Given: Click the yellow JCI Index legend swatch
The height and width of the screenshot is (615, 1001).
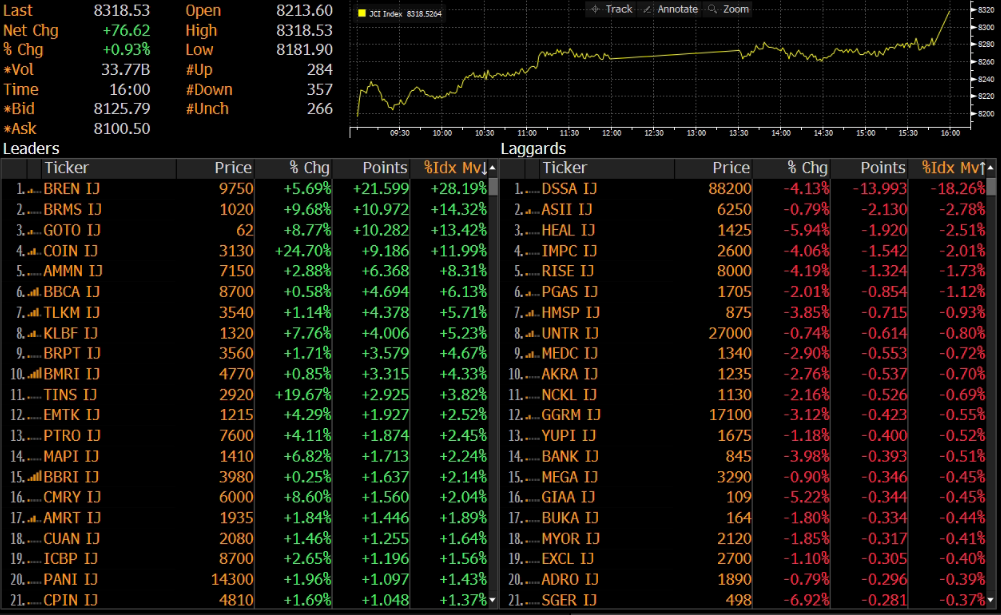Looking at the screenshot, I should click(362, 14).
